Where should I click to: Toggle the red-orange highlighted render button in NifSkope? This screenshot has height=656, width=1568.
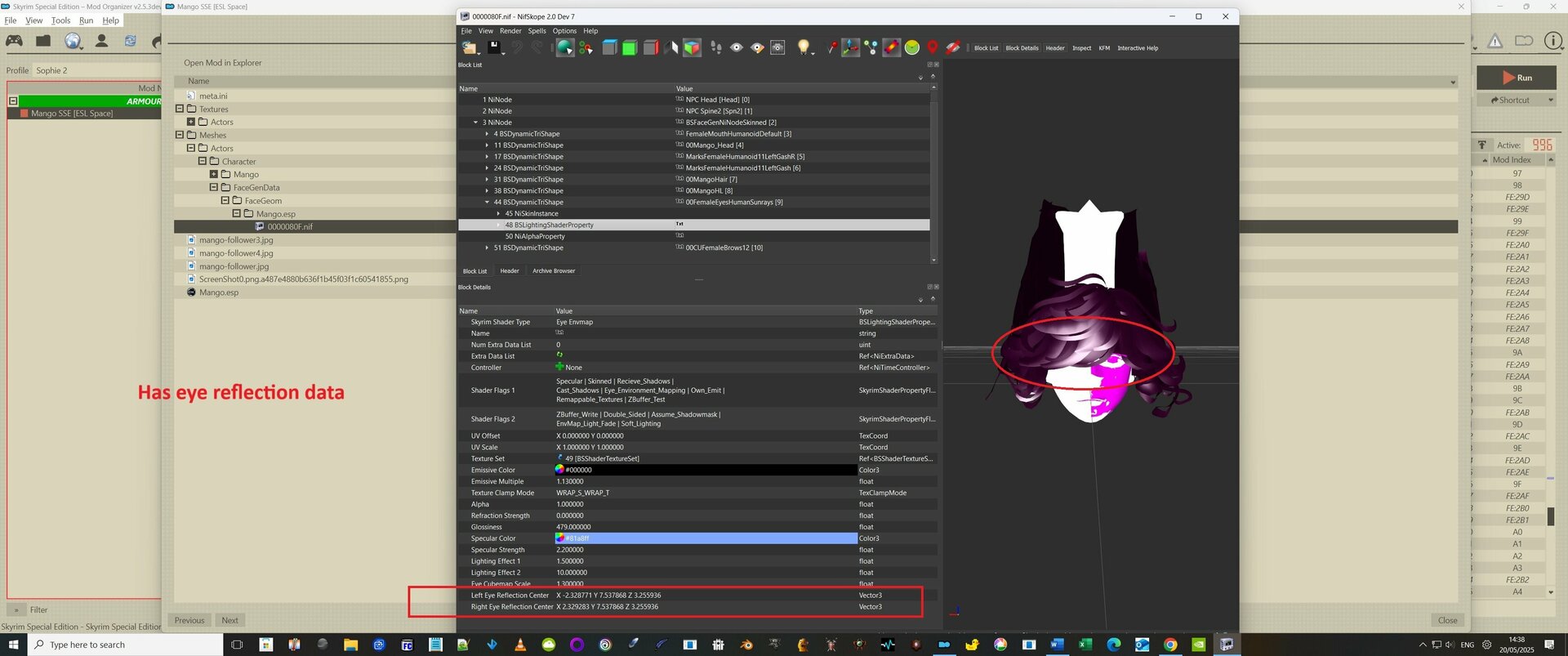coord(892,48)
